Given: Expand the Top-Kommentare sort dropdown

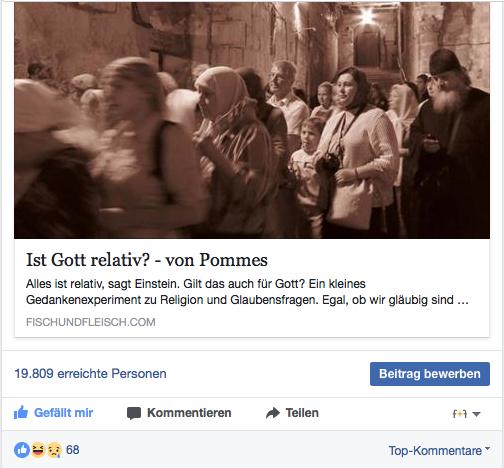Looking at the screenshot, I should click(439, 451).
